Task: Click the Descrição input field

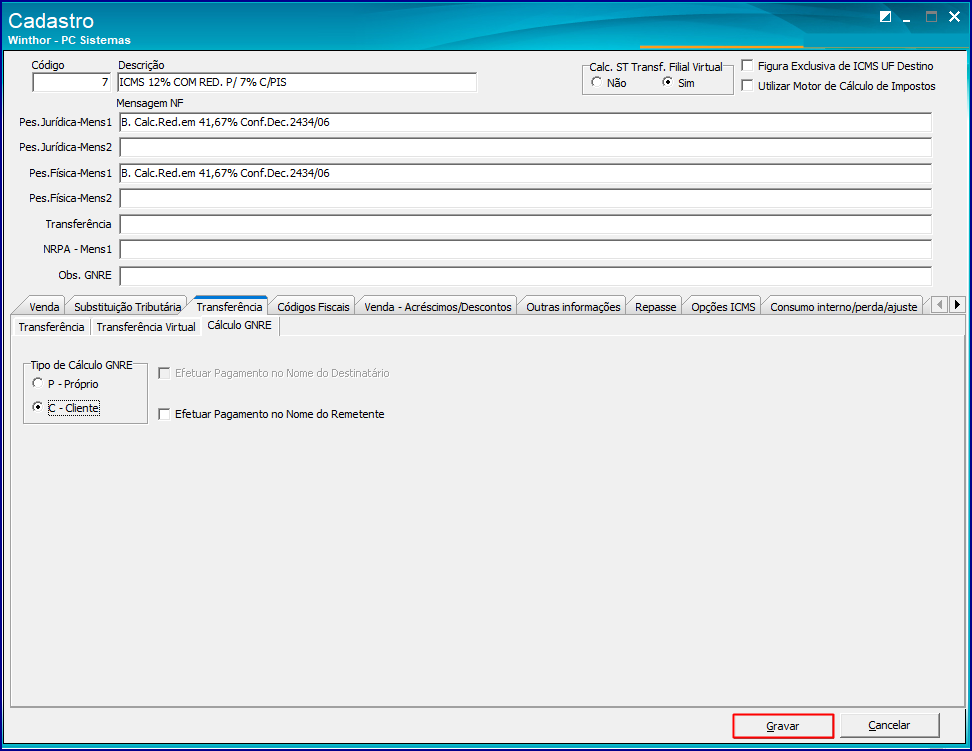Action: click(297, 82)
